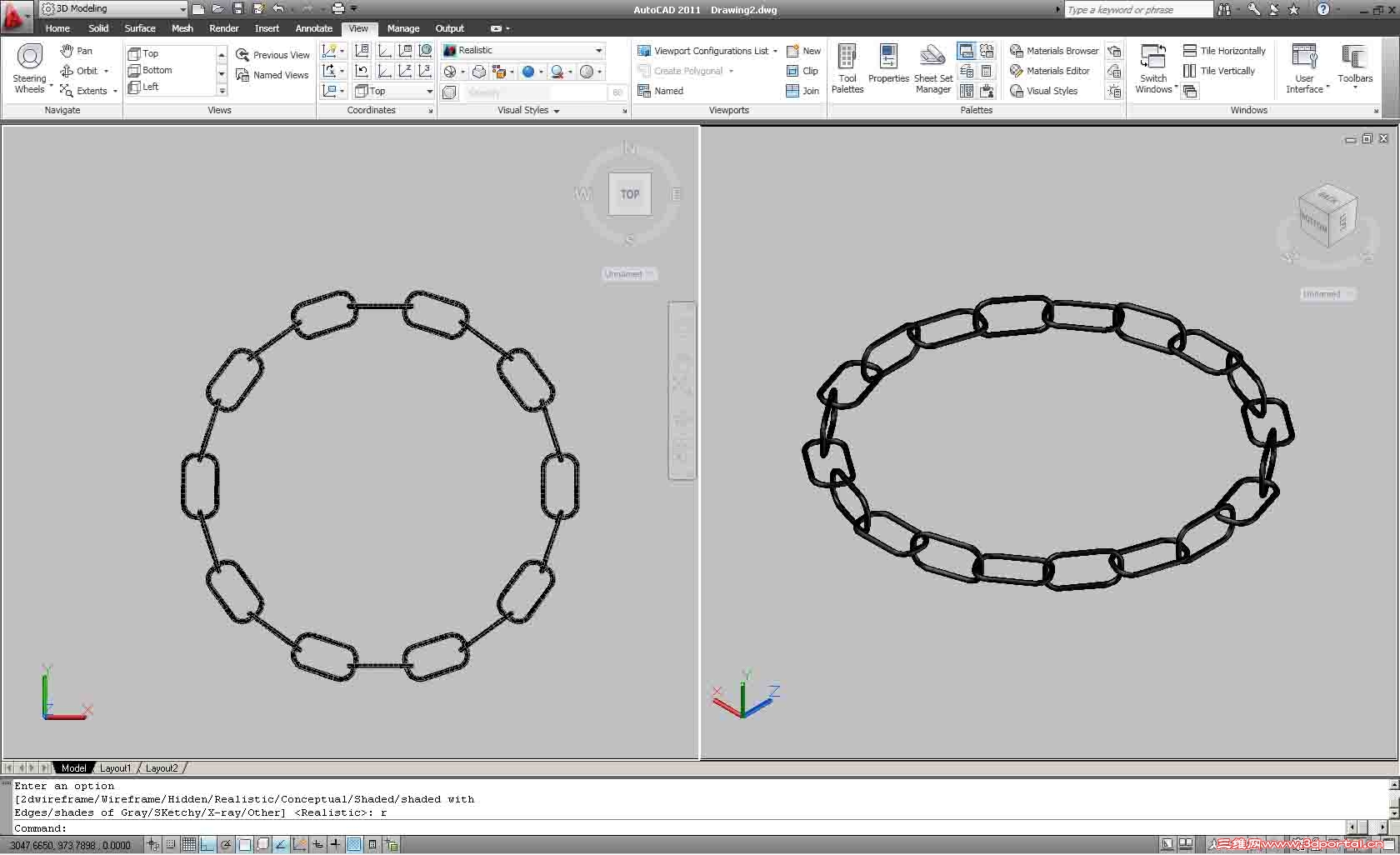Open the 3D Modeling workspace dropdown

coord(114,9)
